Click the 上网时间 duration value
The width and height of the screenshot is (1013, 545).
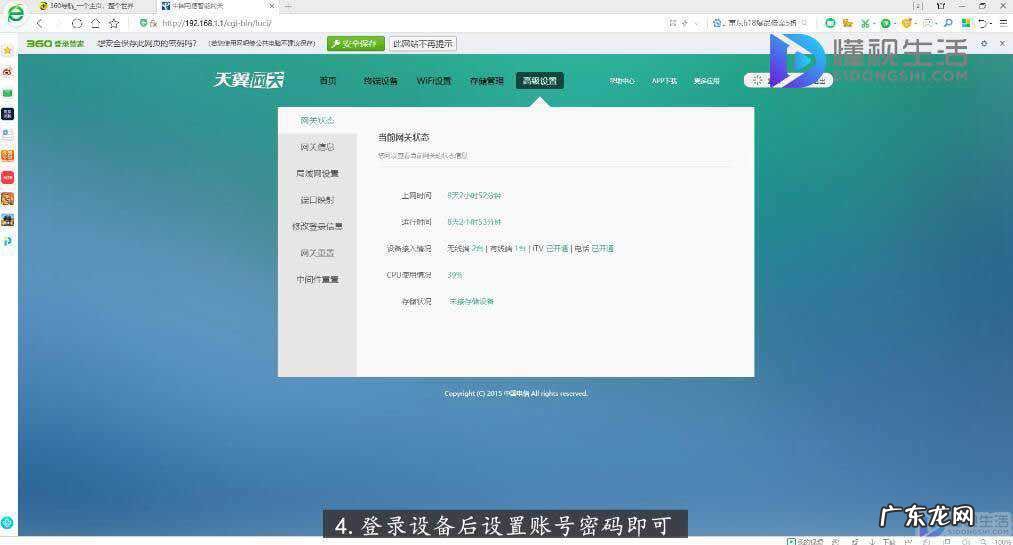pyautogui.click(x=474, y=195)
